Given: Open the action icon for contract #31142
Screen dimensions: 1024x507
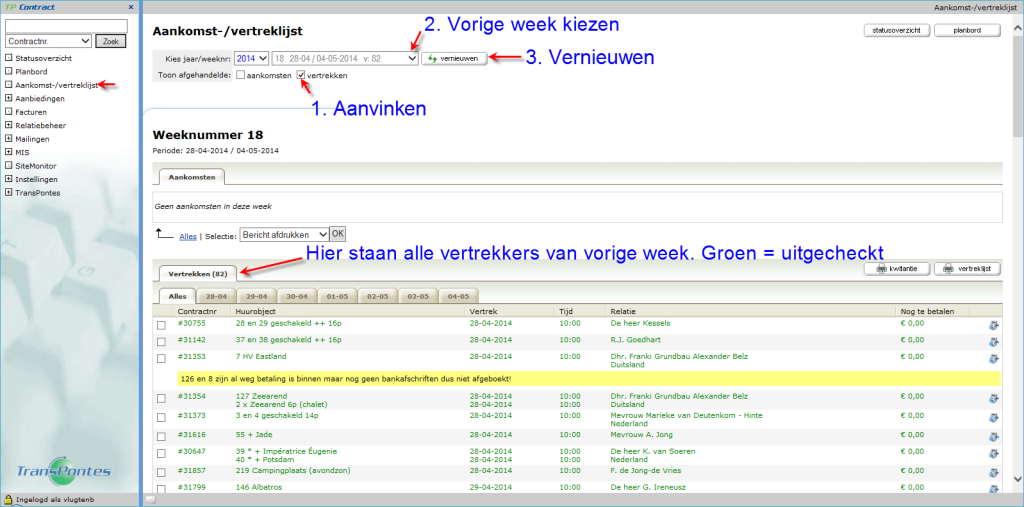Looking at the screenshot, I should (993, 341).
